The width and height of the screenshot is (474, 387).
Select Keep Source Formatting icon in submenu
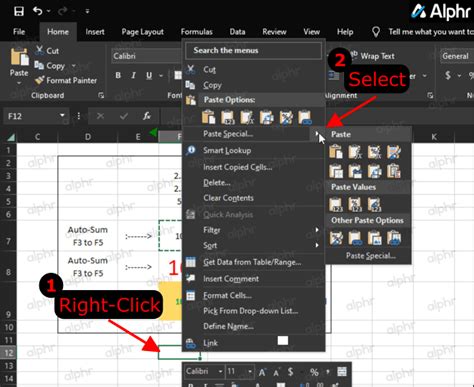(x=394, y=152)
